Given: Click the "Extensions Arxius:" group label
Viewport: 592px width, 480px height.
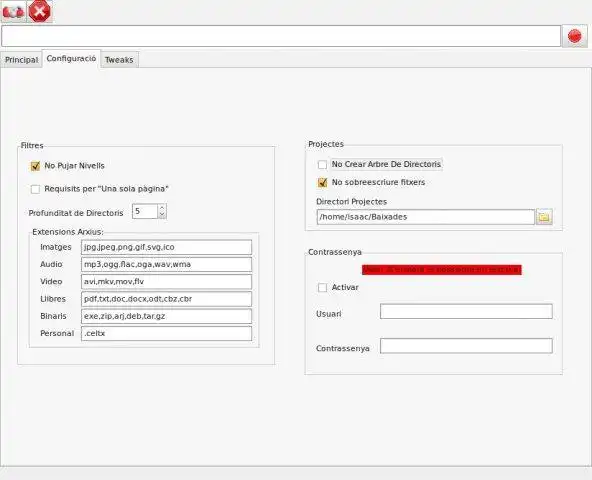Looking at the screenshot, I should point(68,232).
